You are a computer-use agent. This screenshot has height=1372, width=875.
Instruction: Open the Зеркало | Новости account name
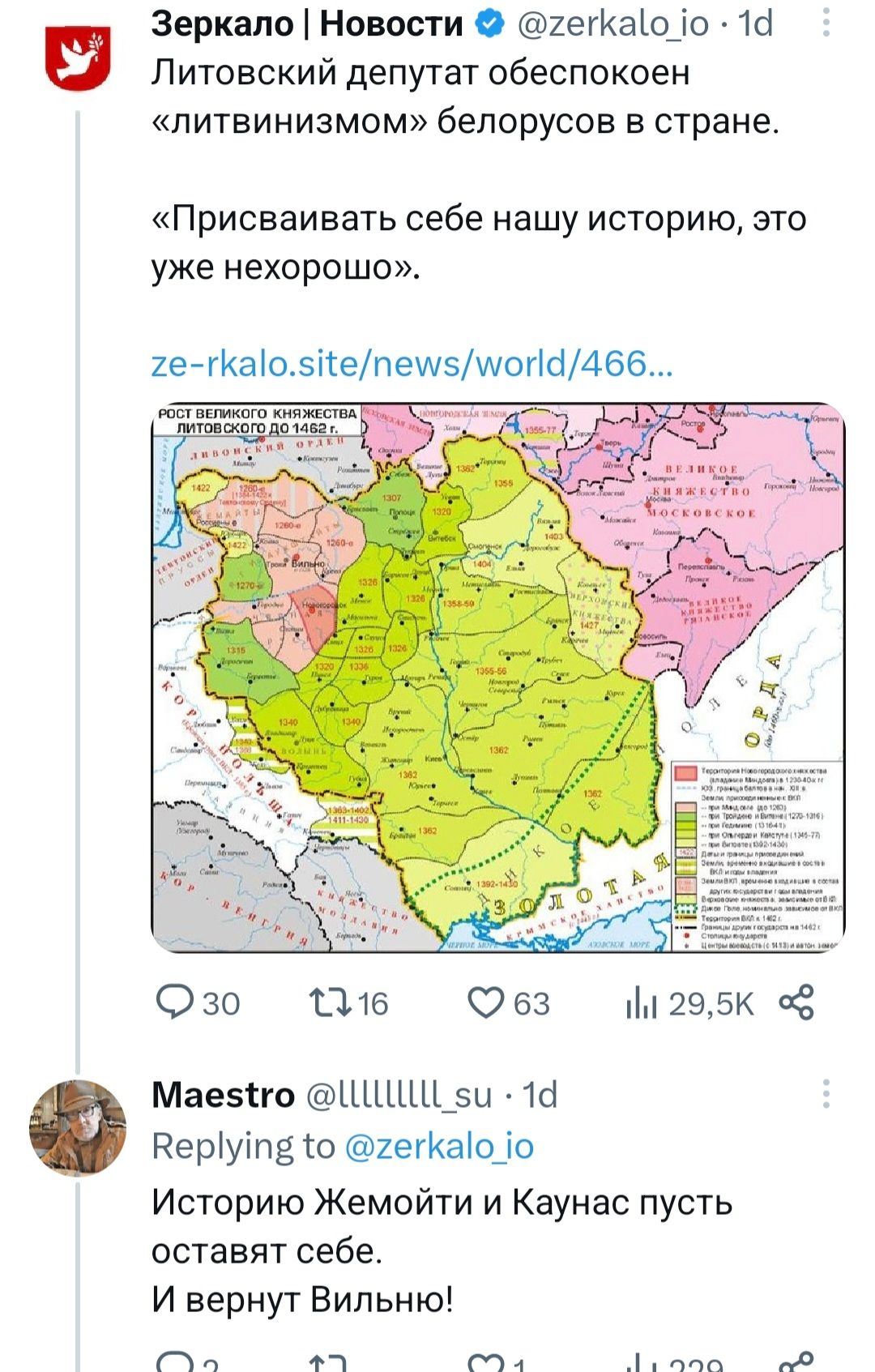[307, 24]
